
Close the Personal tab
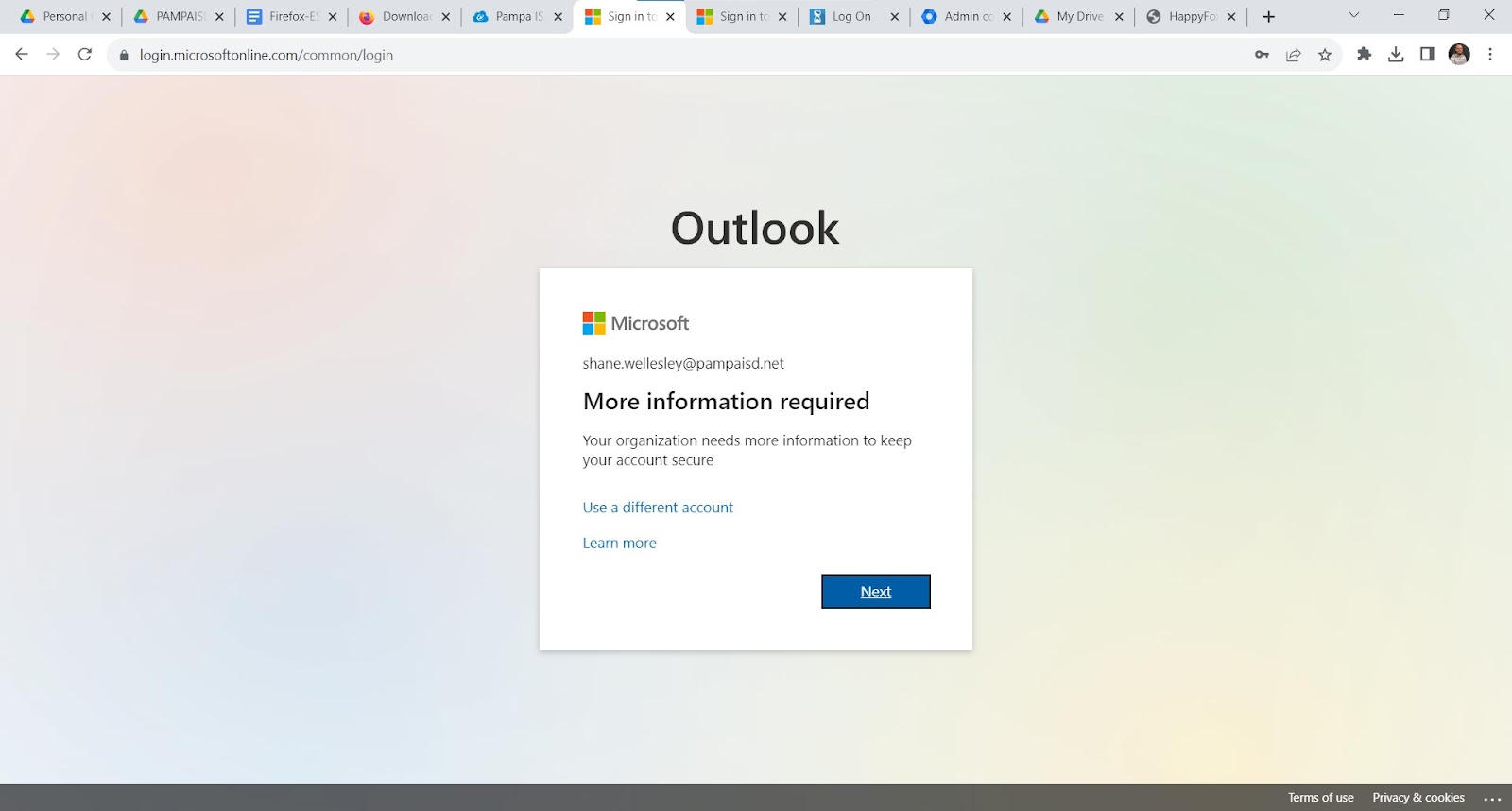point(106,16)
